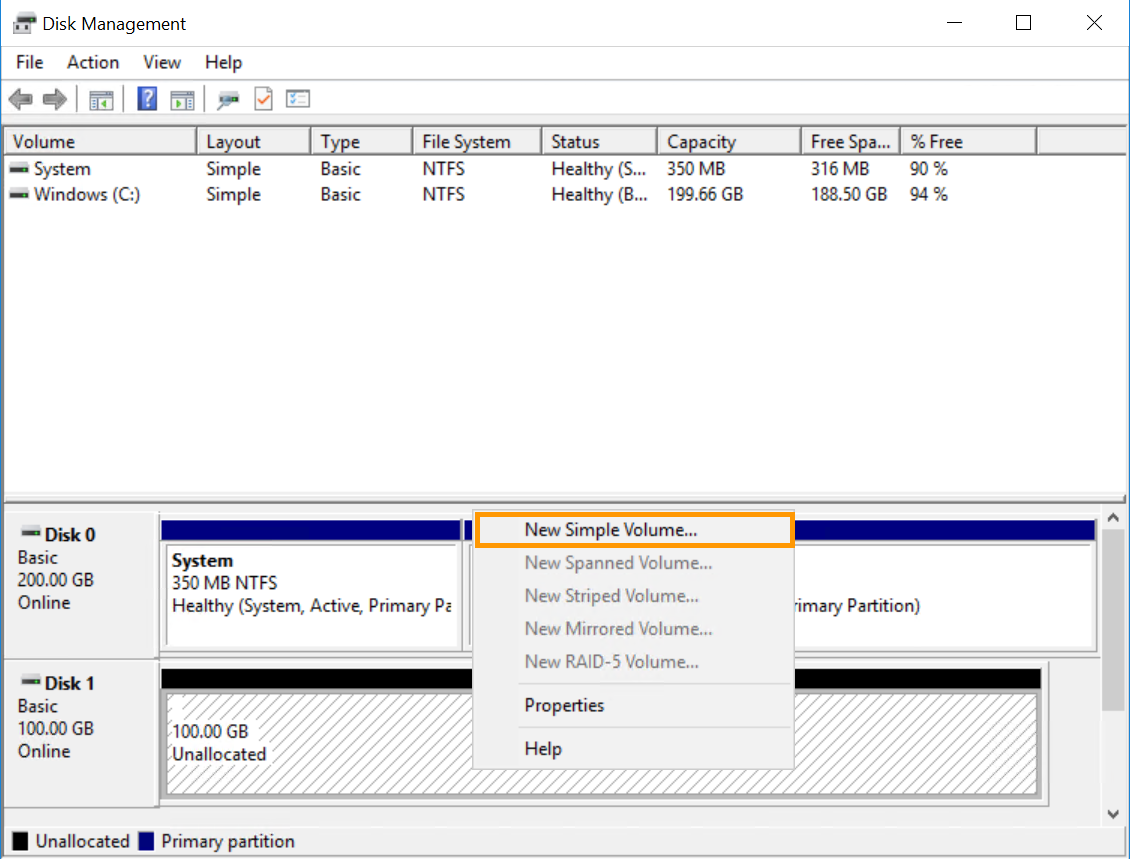Open the View menu
1130x859 pixels.
(161, 62)
